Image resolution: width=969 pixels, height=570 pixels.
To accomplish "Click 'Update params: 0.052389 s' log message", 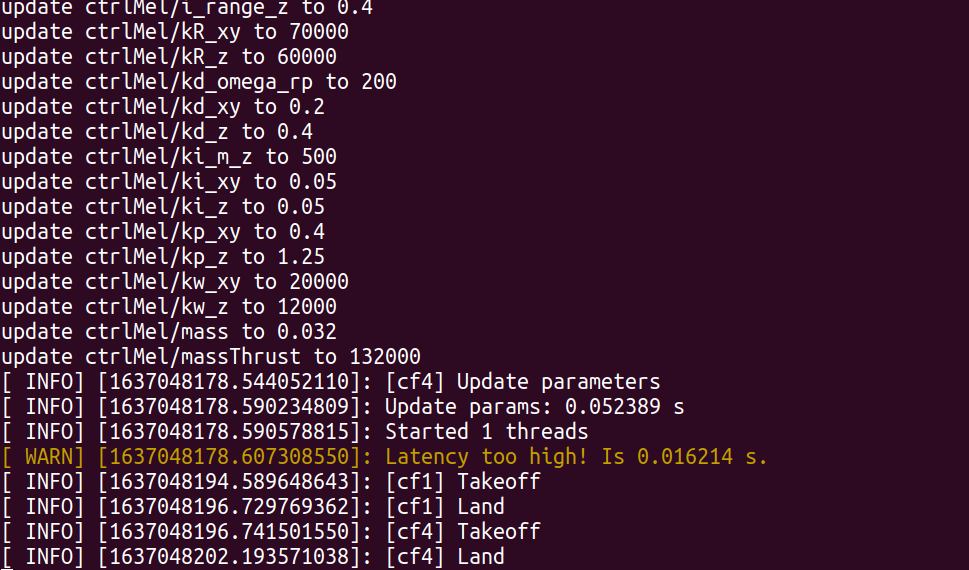I will pyautogui.click(x=535, y=407).
